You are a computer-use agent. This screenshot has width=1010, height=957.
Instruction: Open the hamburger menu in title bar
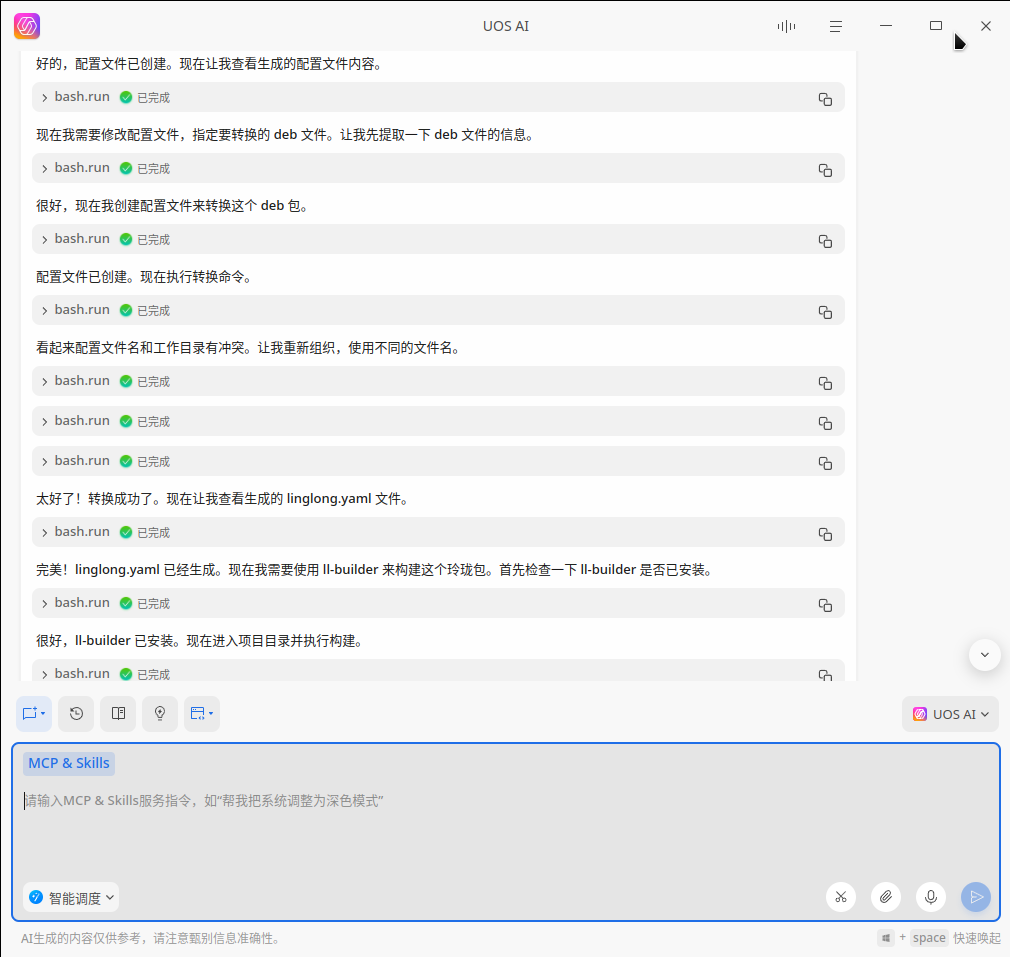pos(835,26)
